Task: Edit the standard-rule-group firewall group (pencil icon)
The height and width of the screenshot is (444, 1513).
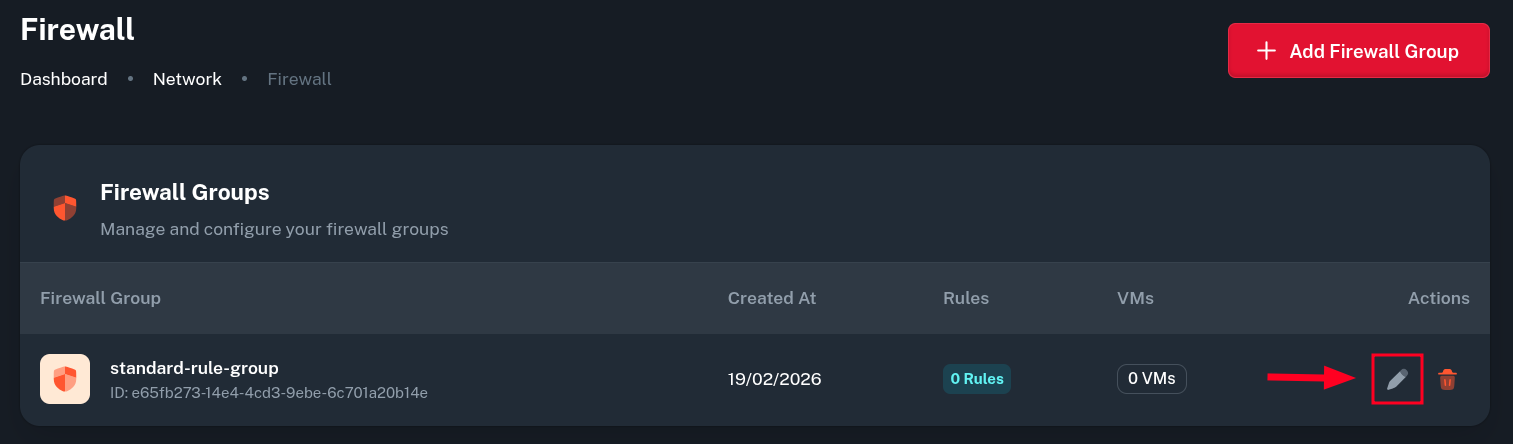Action: tap(1397, 379)
